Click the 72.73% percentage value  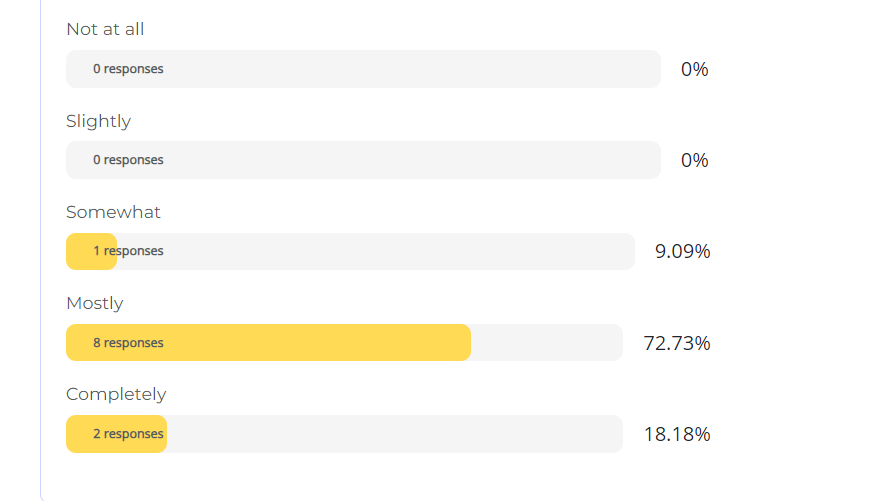point(677,343)
